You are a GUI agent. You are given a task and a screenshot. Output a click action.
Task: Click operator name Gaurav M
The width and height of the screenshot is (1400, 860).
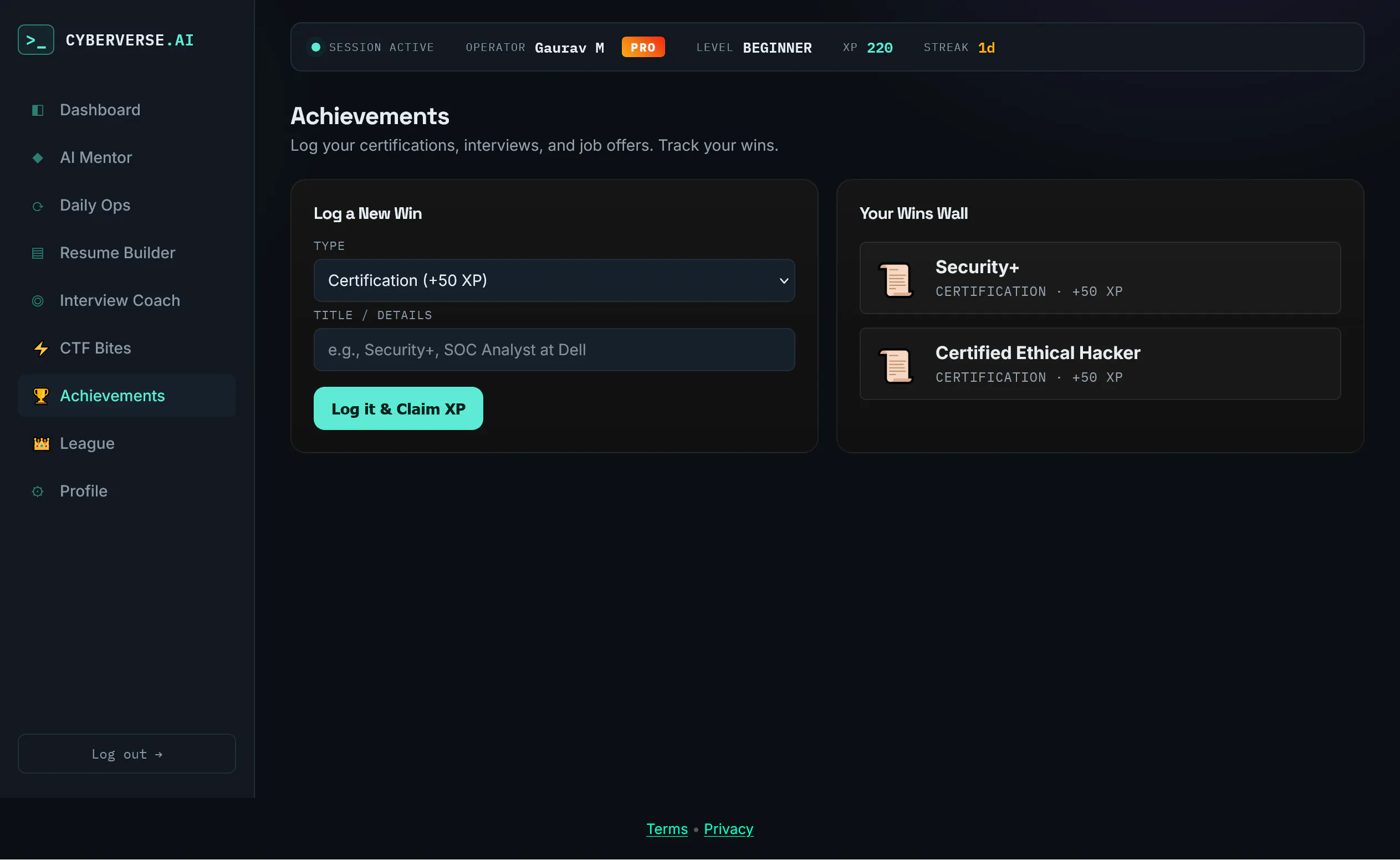click(569, 48)
